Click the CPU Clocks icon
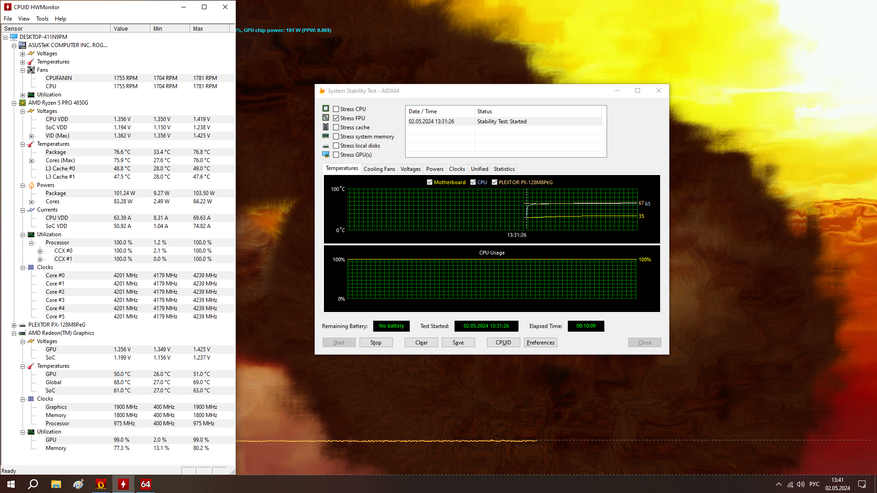877x493 pixels. coord(31,267)
